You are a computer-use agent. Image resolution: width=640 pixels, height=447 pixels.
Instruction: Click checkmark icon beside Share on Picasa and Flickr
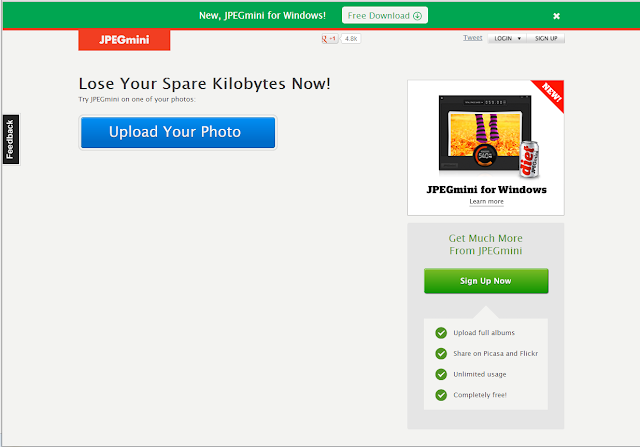(x=441, y=354)
